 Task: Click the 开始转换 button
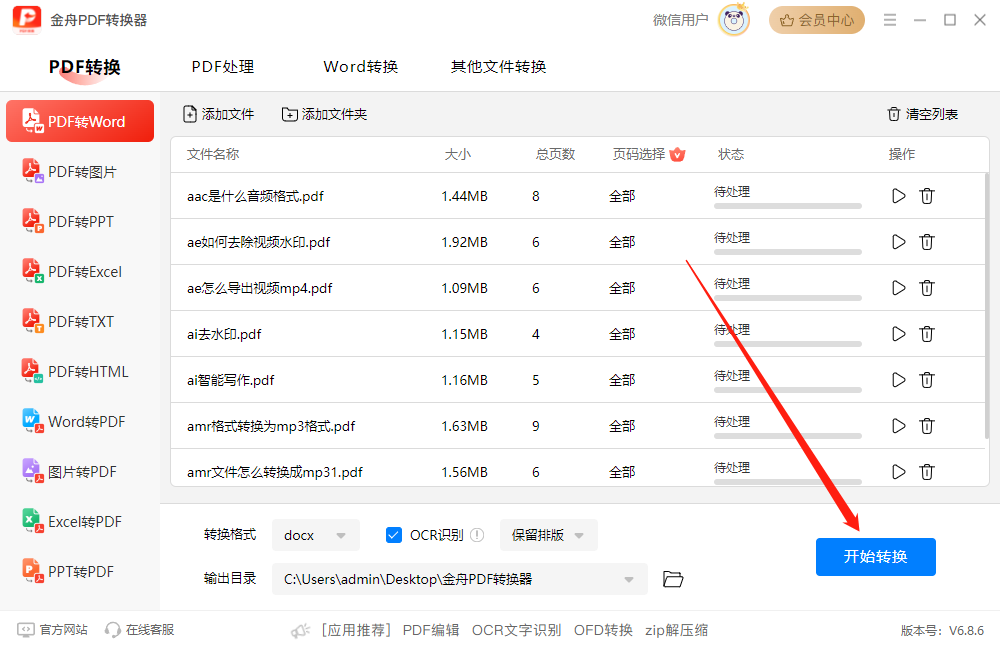pos(875,557)
